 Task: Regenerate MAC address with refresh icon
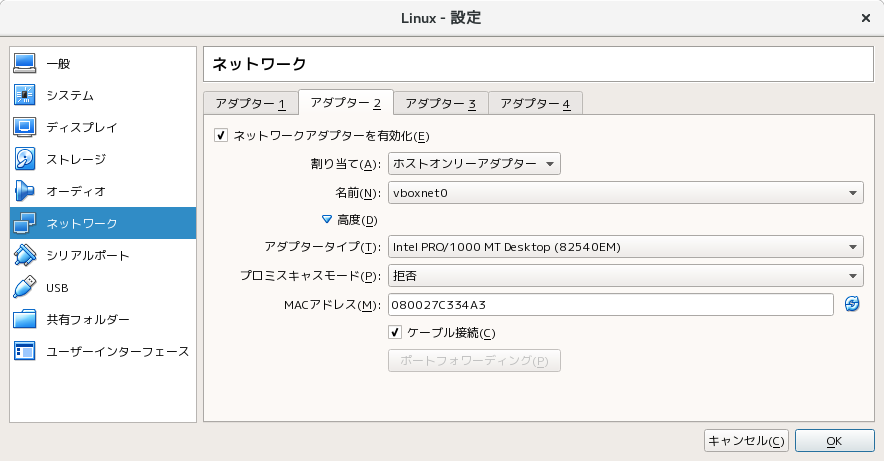click(852, 304)
